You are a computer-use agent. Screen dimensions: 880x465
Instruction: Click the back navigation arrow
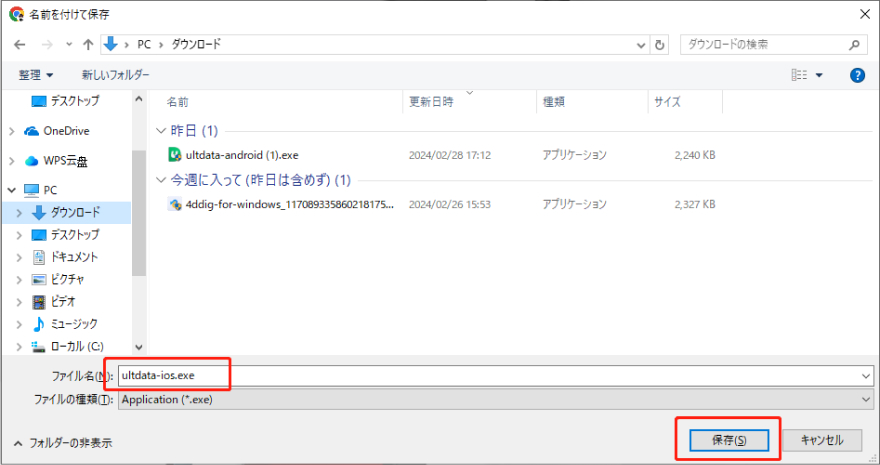20,45
